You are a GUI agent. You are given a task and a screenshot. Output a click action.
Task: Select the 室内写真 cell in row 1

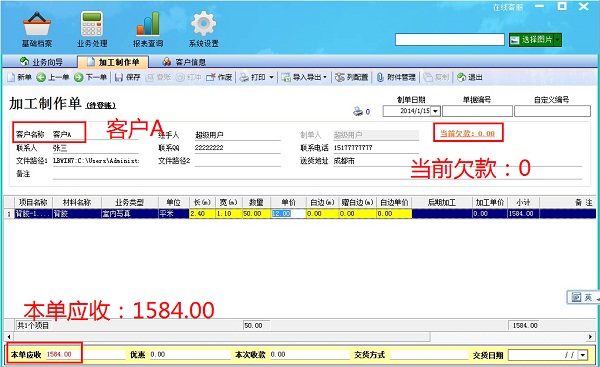pyautogui.click(x=129, y=214)
